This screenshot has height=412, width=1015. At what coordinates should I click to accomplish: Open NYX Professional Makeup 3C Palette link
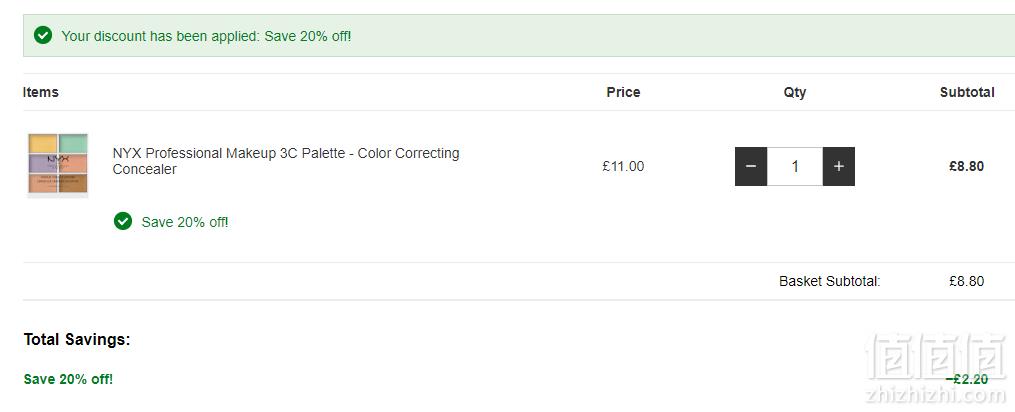click(286, 161)
